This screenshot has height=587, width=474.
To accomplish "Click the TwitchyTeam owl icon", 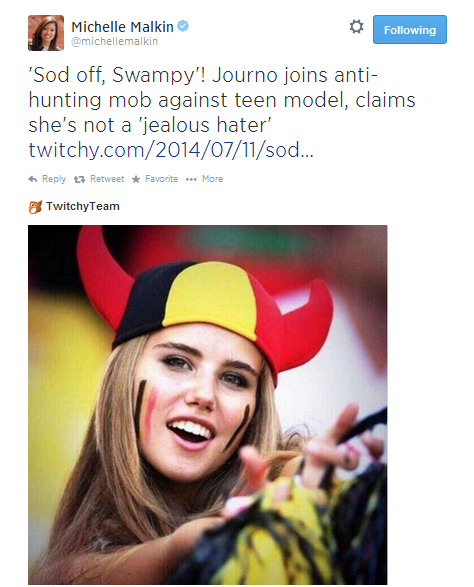I will tap(35, 207).
